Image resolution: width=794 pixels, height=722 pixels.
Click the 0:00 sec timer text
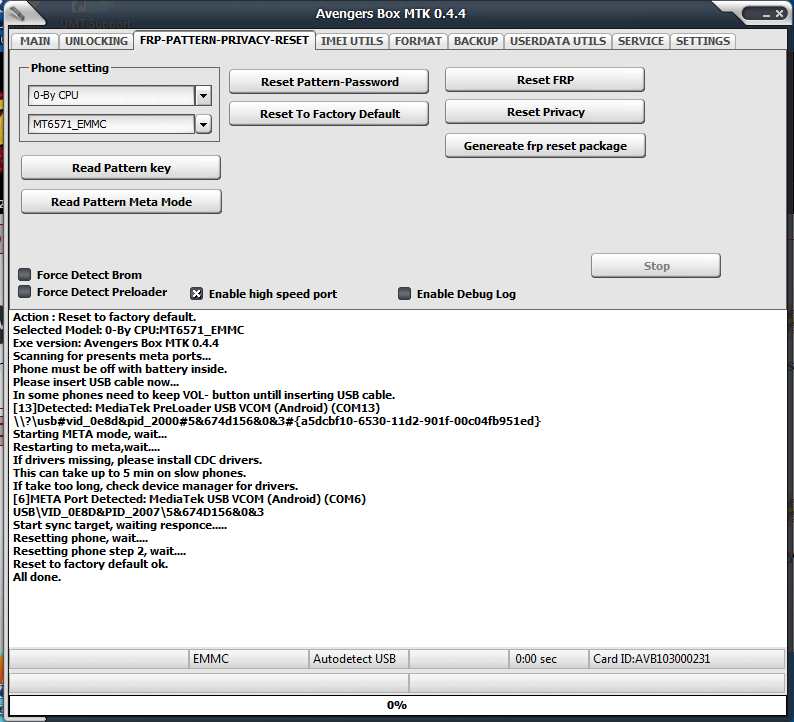pos(536,659)
